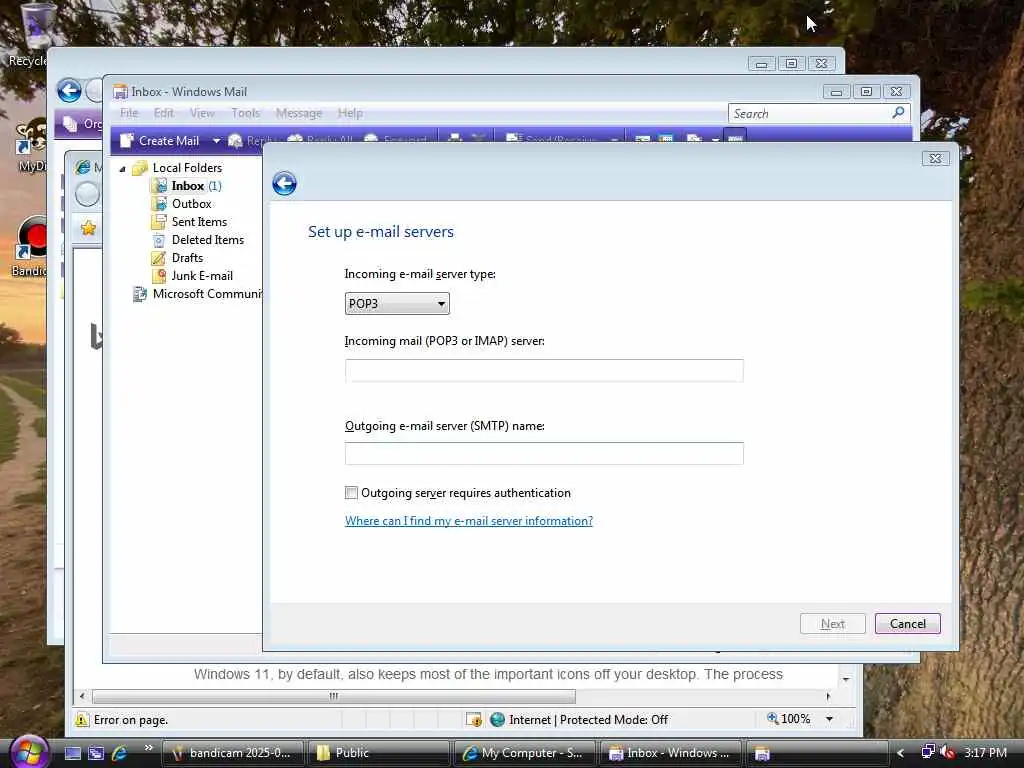This screenshot has width=1024, height=768.
Task: Click the Deleted Items recycle icon
Action: tap(159, 240)
